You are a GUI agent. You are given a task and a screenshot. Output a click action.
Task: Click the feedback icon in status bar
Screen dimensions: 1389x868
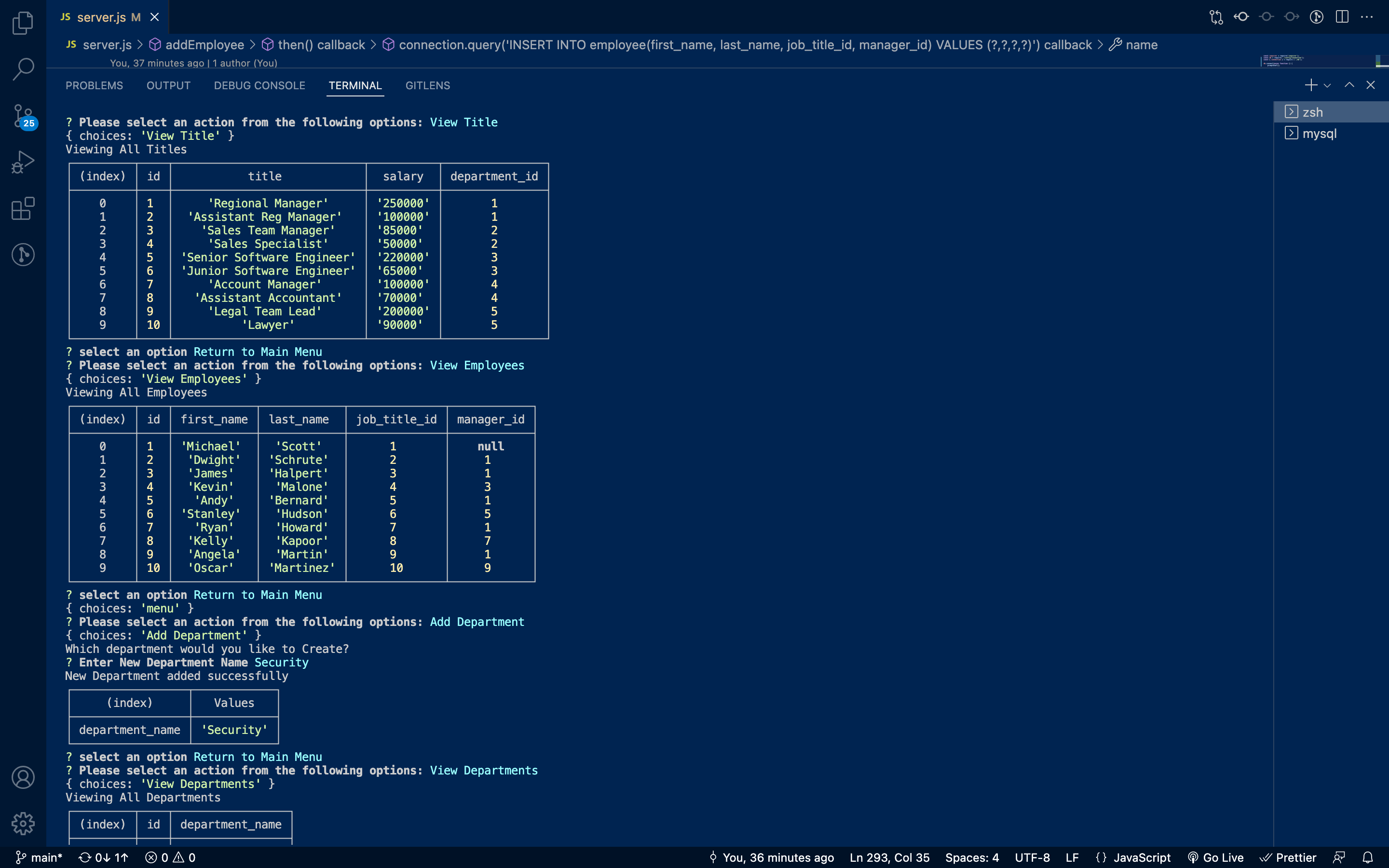coord(1339,857)
